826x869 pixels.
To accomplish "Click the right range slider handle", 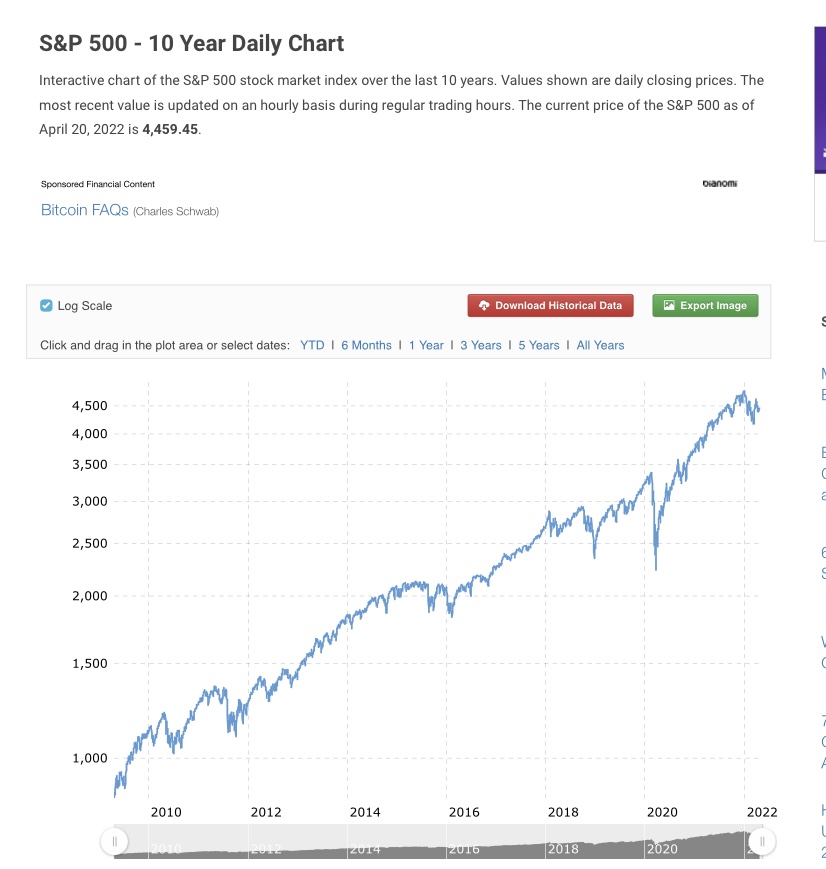I will [x=762, y=842].
